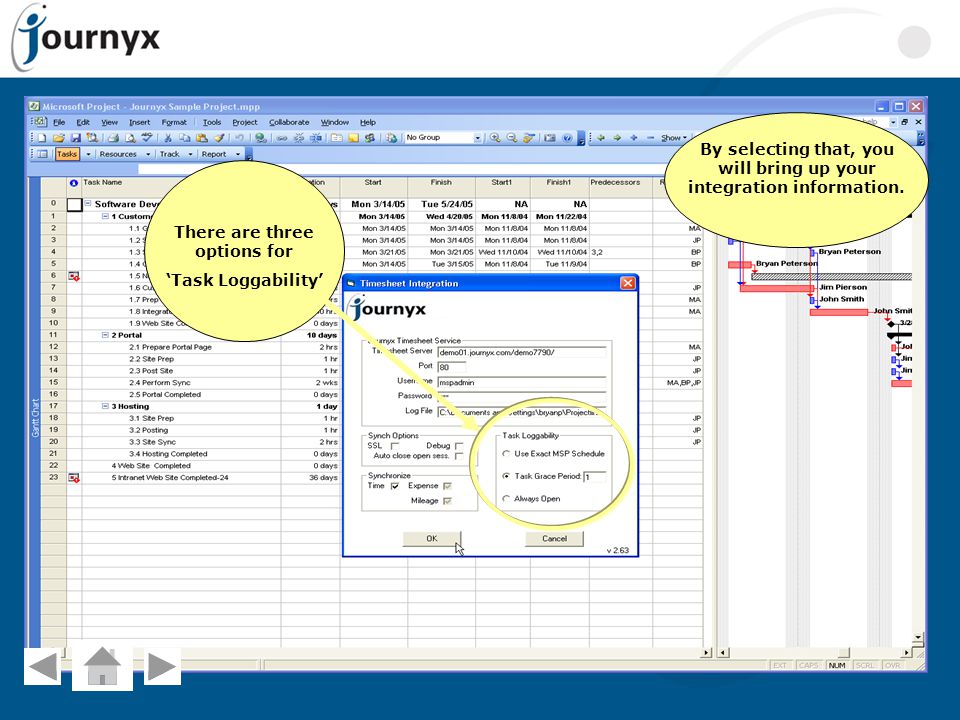Screen dimensions: 960x720
Task: Click the green Indent right arrow
Action: click(617, 138)
